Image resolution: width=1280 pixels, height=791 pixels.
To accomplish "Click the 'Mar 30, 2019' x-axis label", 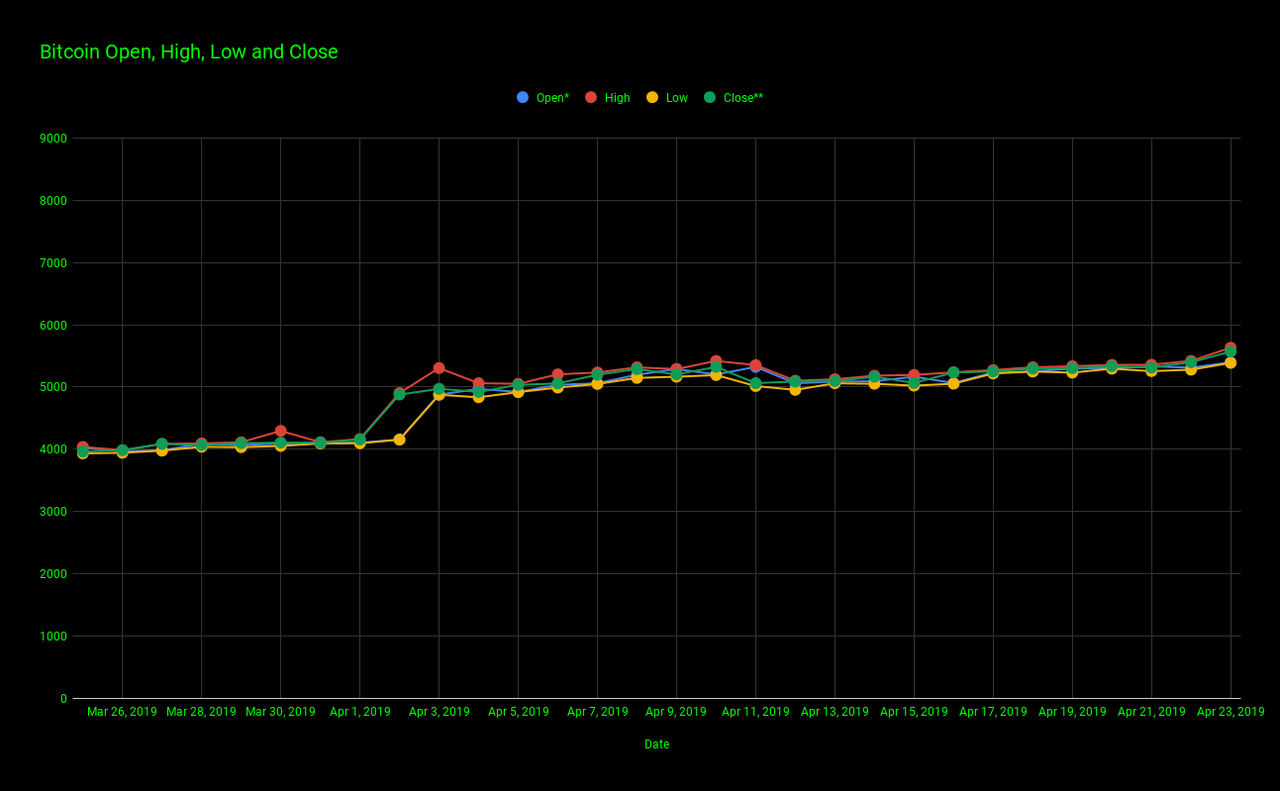I will point(280,712).
